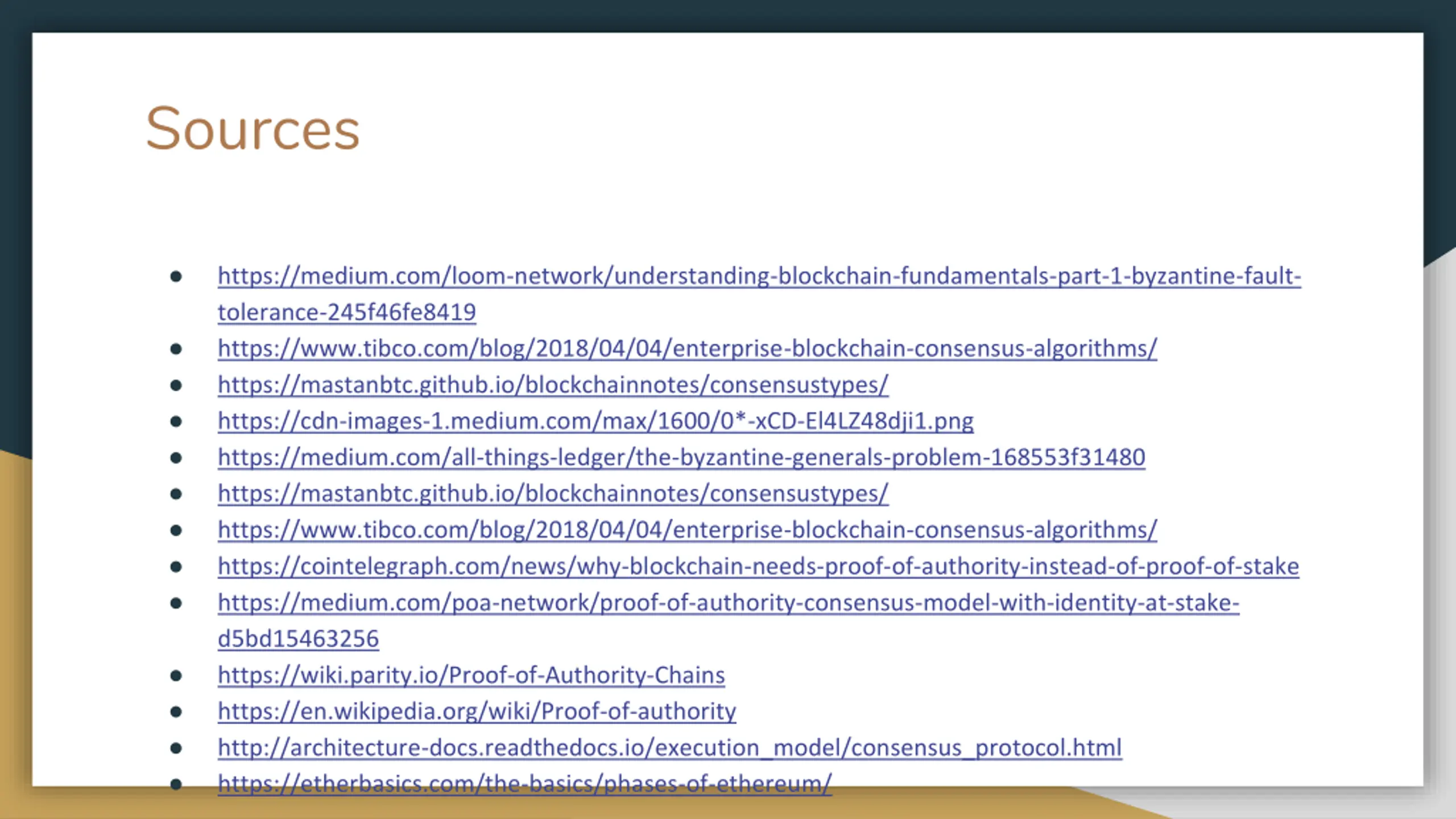
Task: Open the all-things-ledger Byzantine generals problem link
Action: click(x=681, y=457)
